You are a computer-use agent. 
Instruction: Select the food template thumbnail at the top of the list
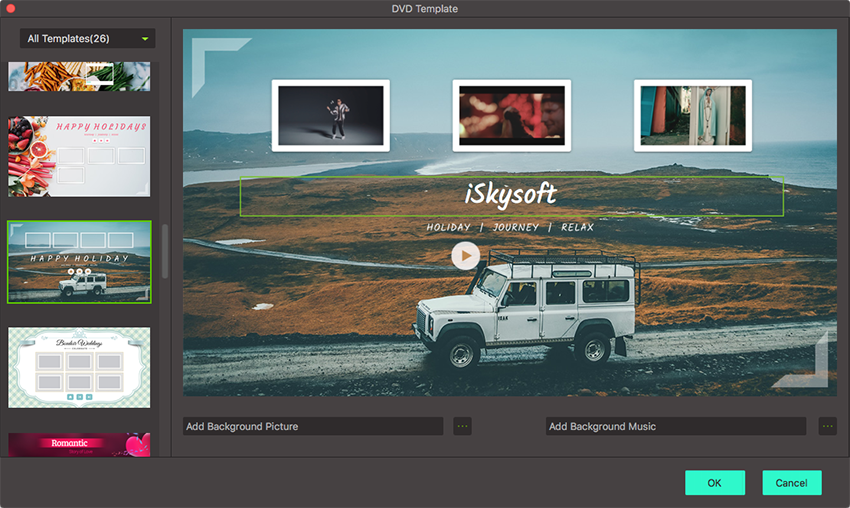click(79, 76)
